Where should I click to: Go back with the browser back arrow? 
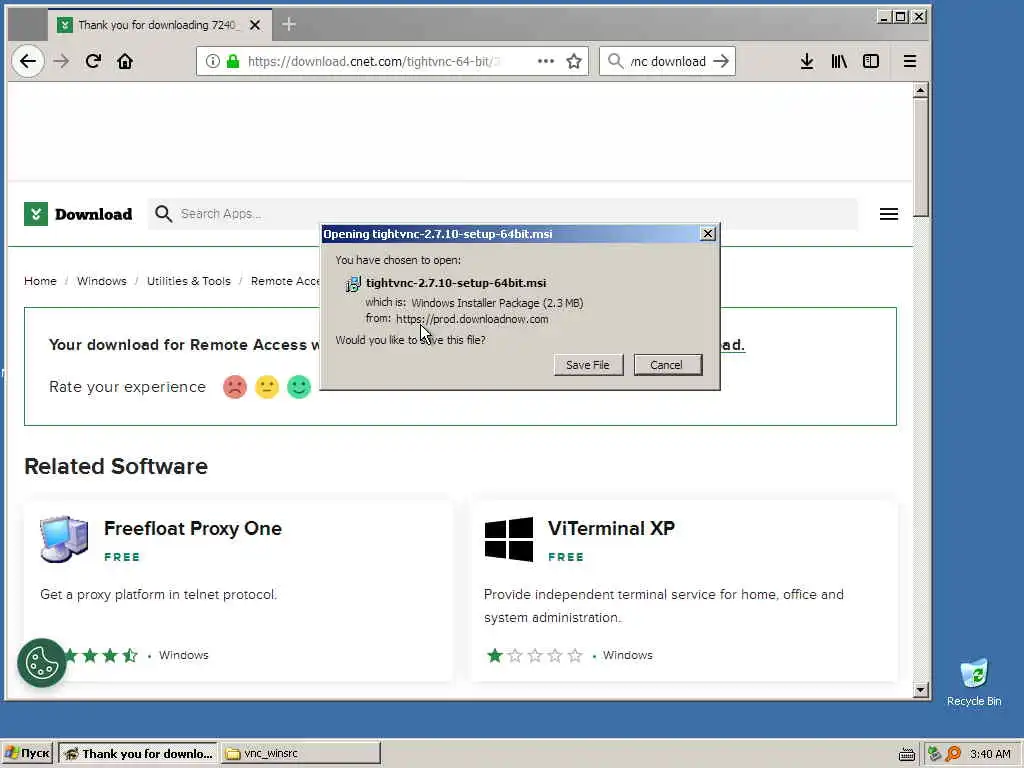(x=27, y=61)
